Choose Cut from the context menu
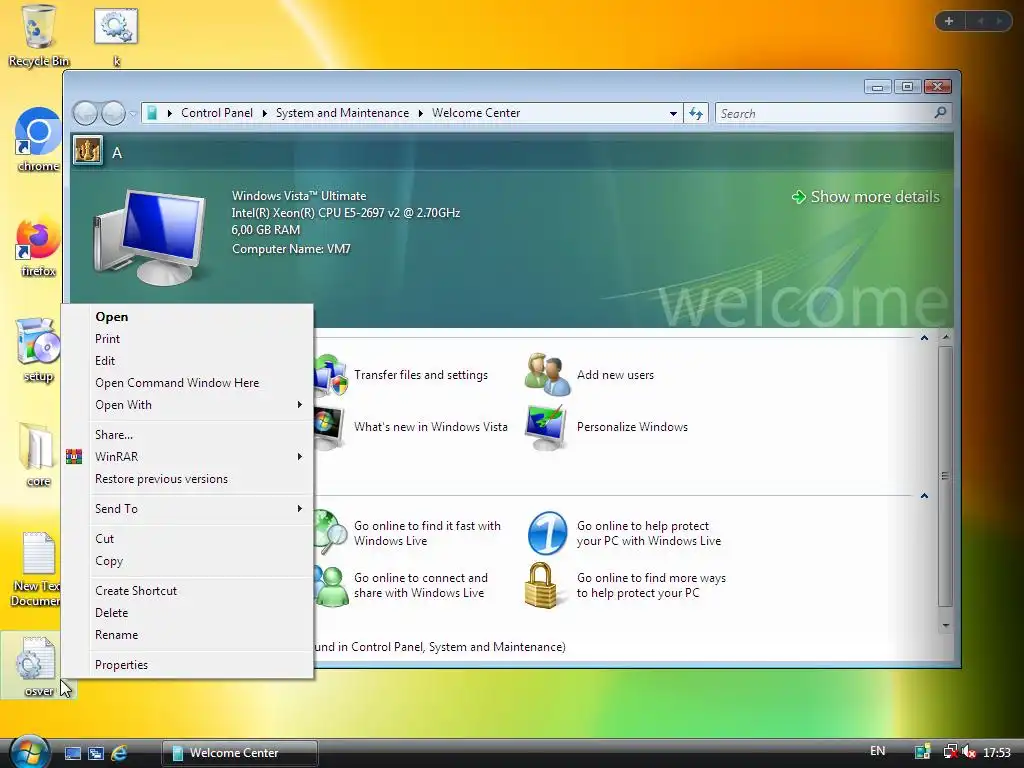The height and width of the screenshot is (768, 1024). tap(199, 539)
